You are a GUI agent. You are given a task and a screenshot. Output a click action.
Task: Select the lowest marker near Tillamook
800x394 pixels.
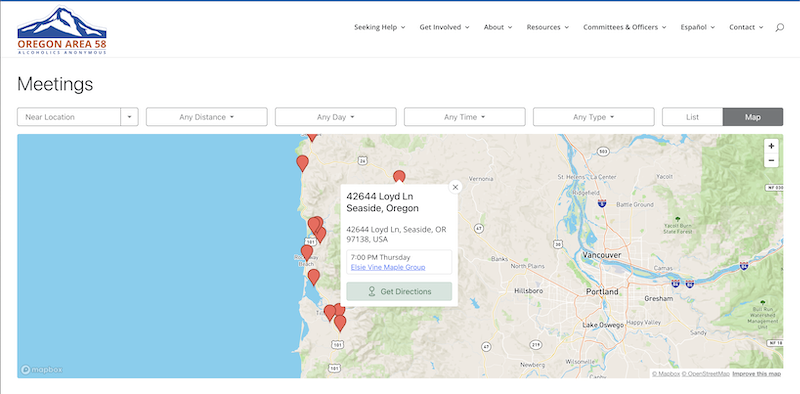(x=340, y=323)
